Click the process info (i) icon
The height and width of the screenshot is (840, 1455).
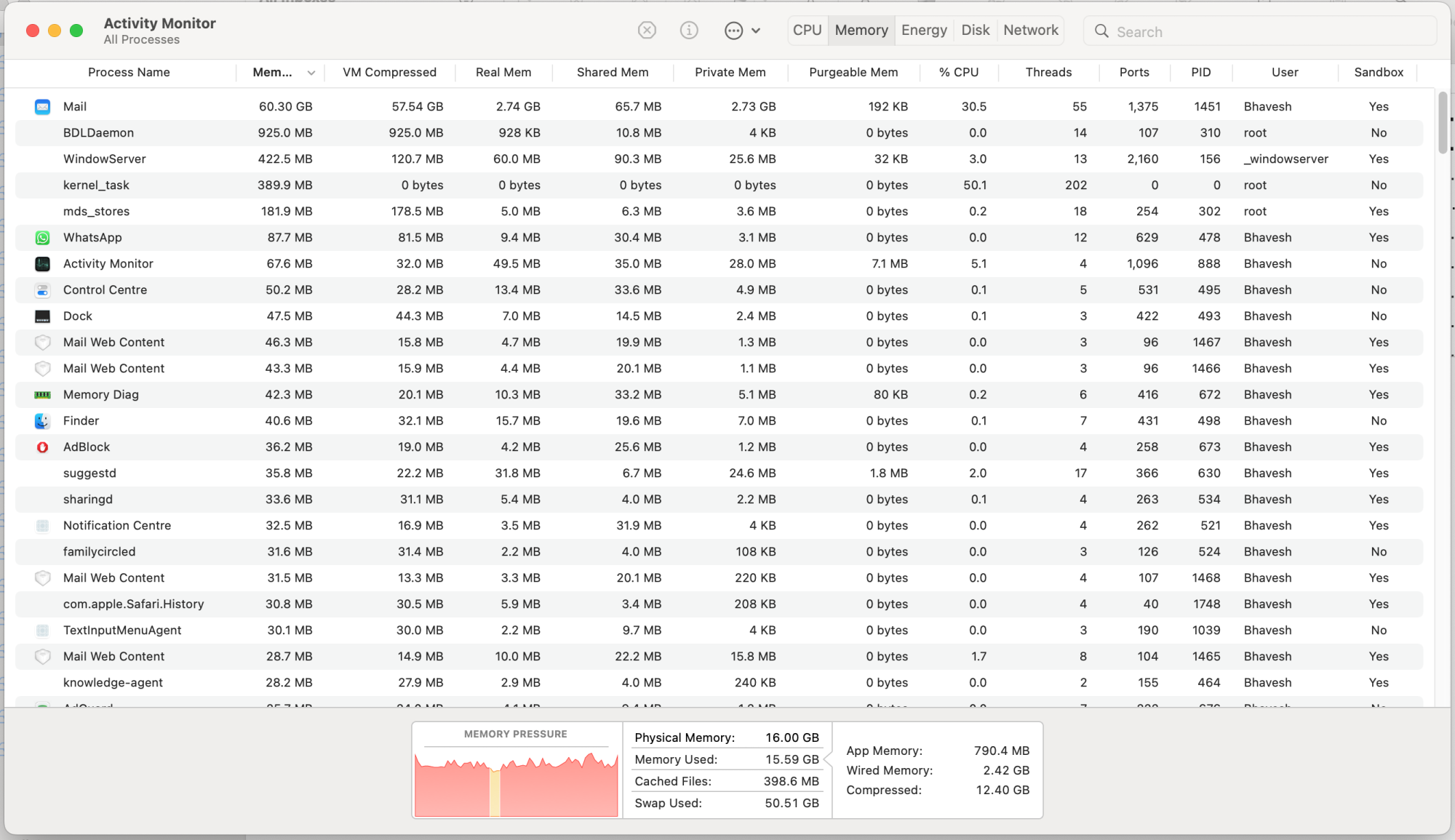[689, 31]
